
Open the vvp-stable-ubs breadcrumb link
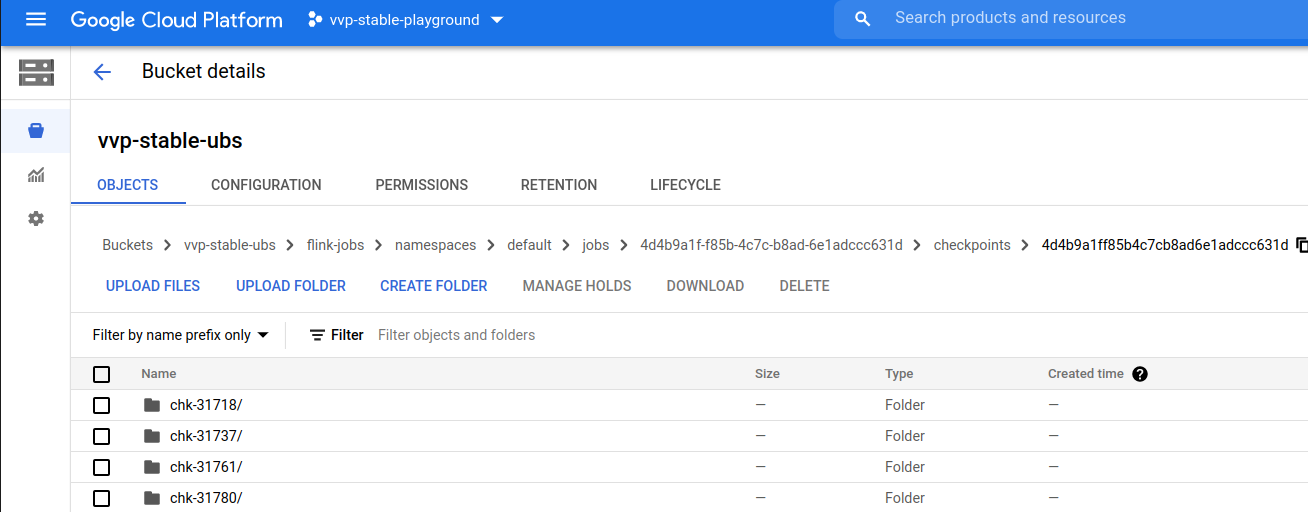(x=230, y=245)
